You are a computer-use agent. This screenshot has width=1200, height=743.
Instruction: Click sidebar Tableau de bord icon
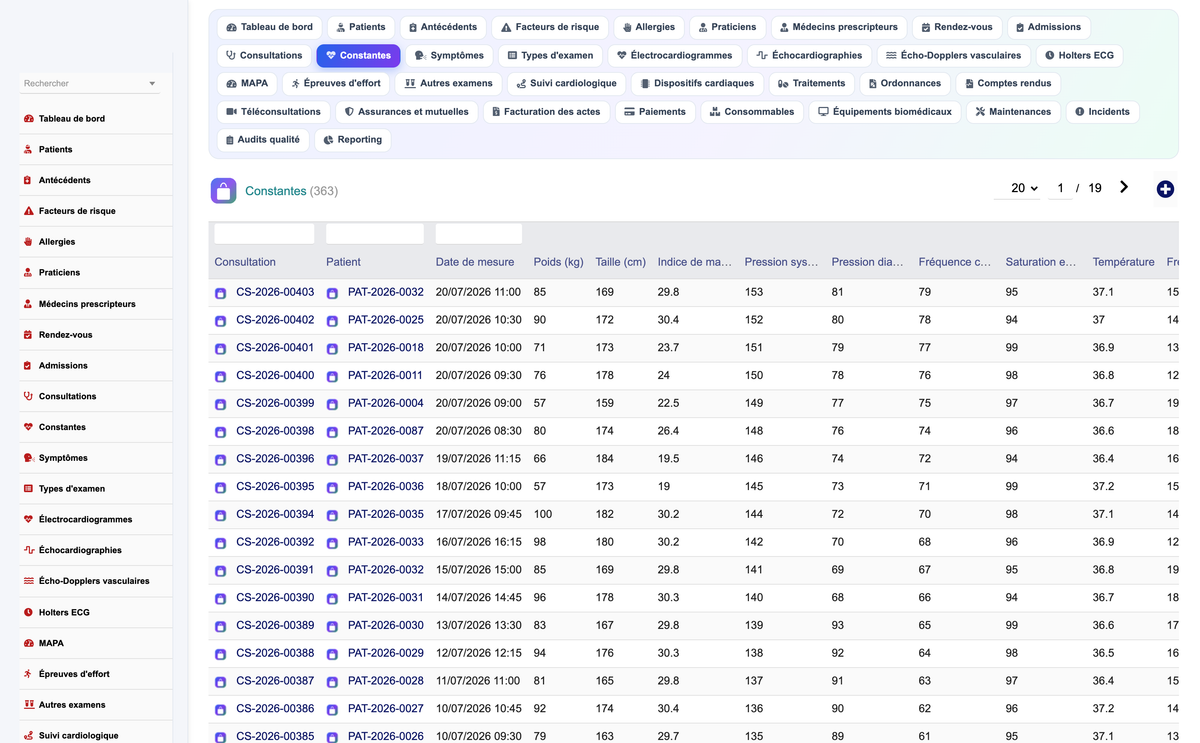click(28, 119)
